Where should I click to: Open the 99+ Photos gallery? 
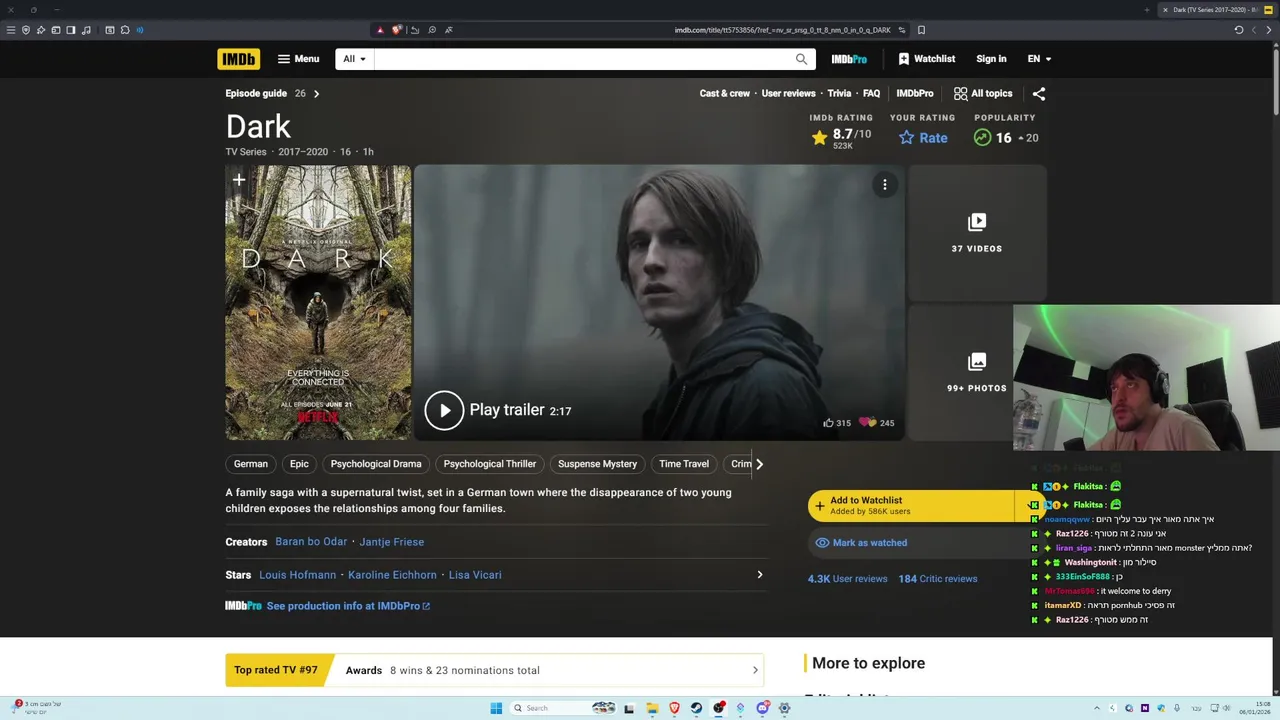point(977,372)
